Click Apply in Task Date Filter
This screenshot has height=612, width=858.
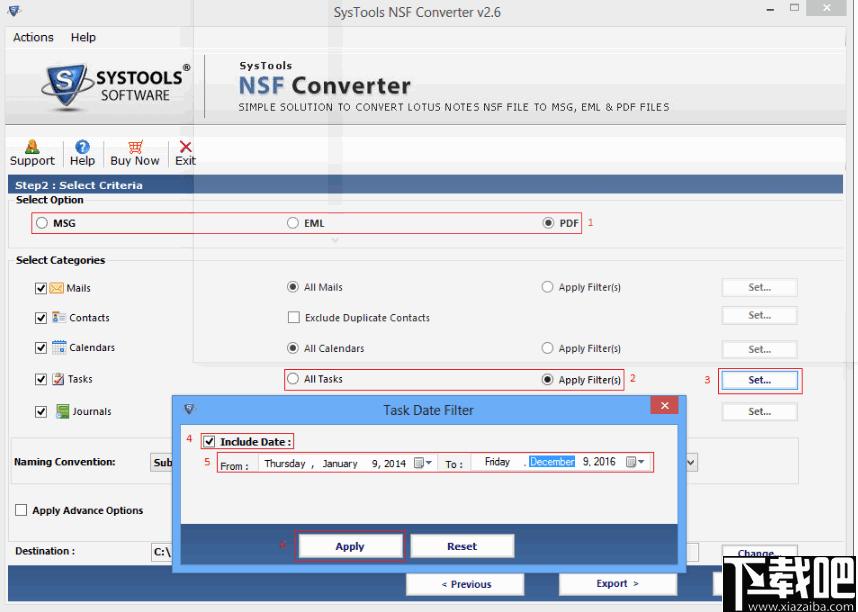coord(350,546)
